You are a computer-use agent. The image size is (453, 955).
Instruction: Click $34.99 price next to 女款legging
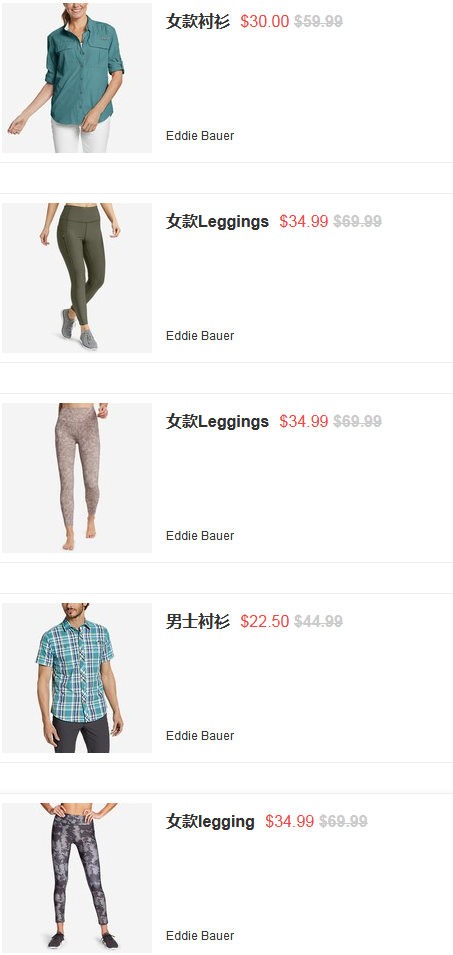coord(290,821)
